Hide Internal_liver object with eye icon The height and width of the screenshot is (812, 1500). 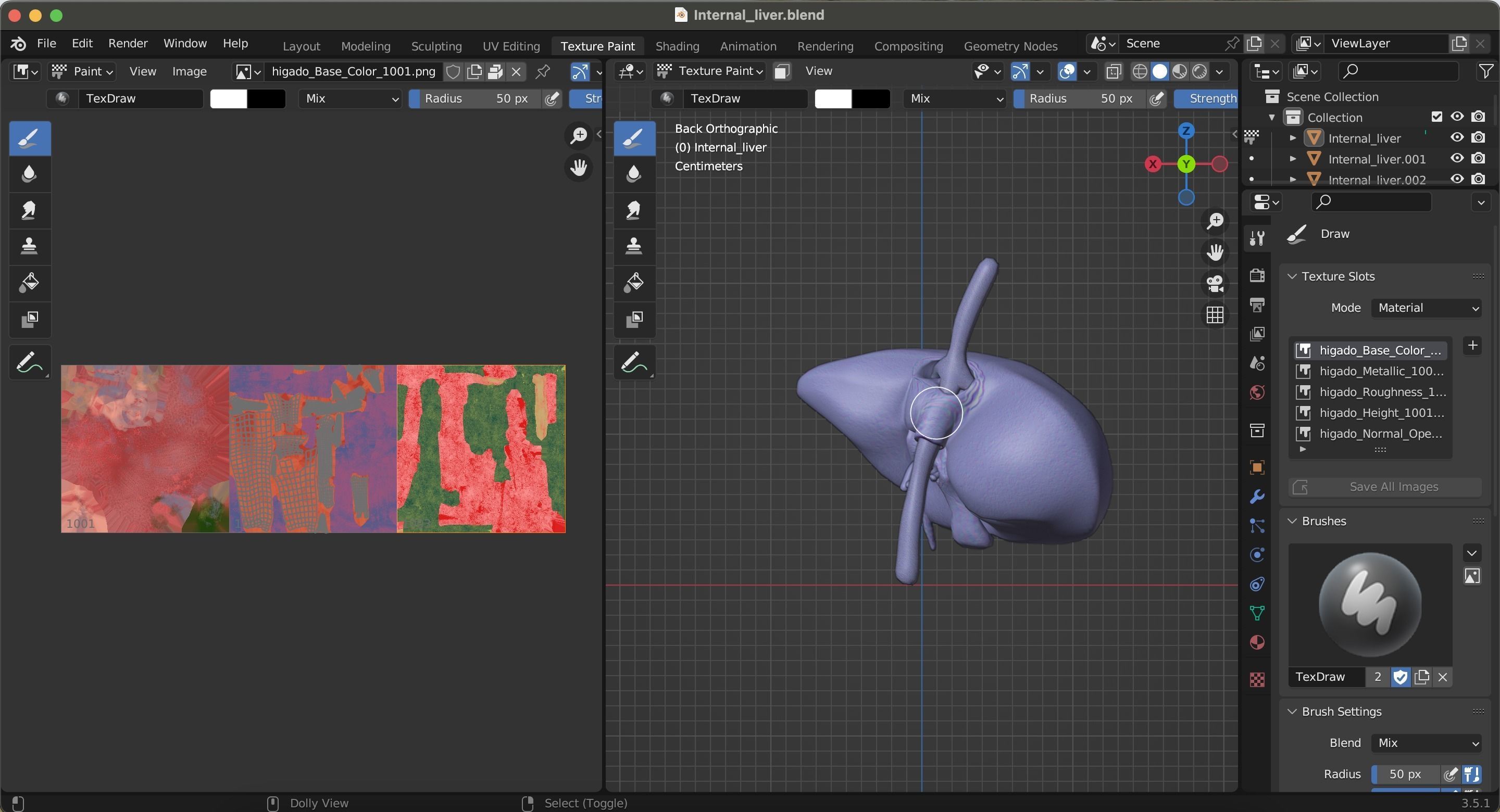coord(1457,137)
